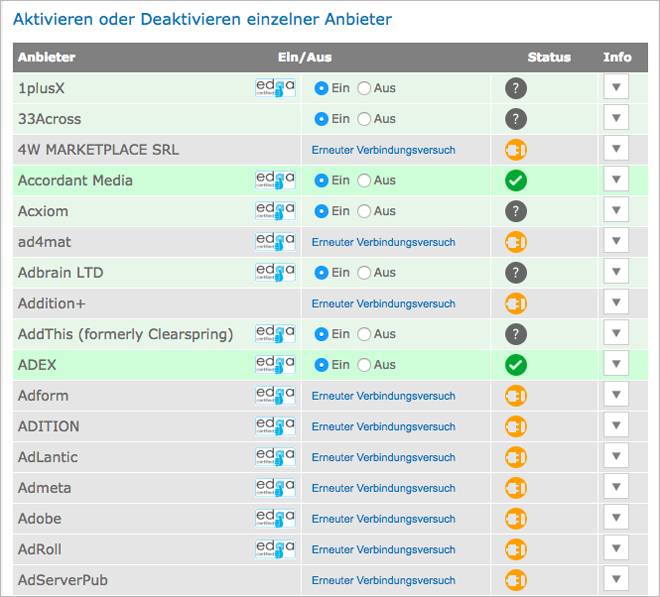Click the Anbieter column header
This screenshot has height=597, width=660.
coord(46,57)
